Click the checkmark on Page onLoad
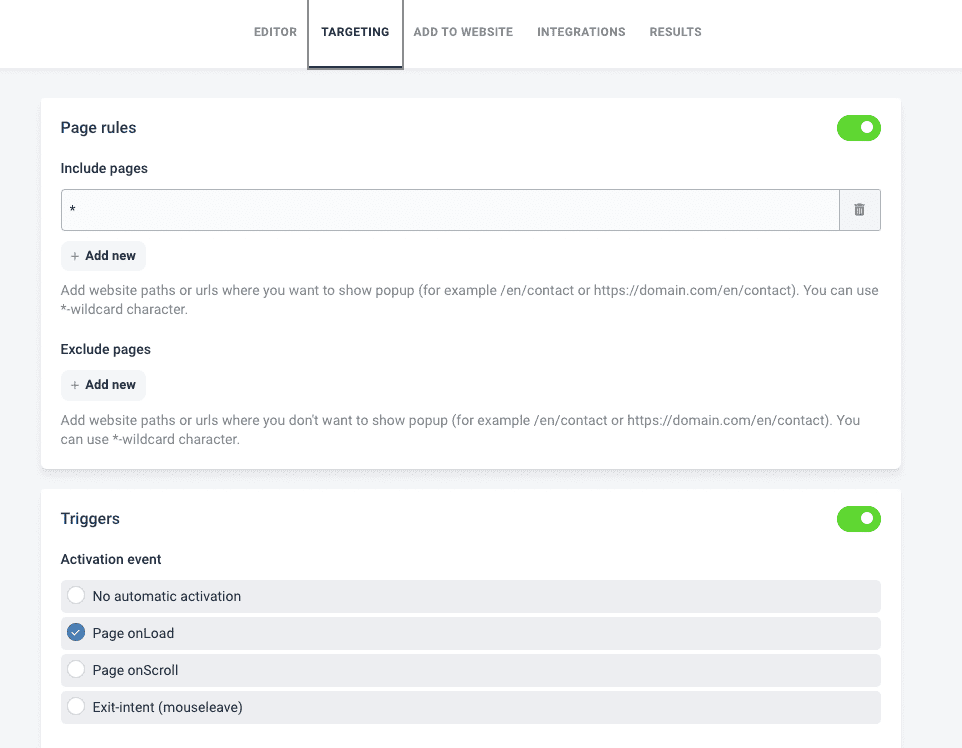The width and height of the screenshot is (962, 748). (76, 633)
